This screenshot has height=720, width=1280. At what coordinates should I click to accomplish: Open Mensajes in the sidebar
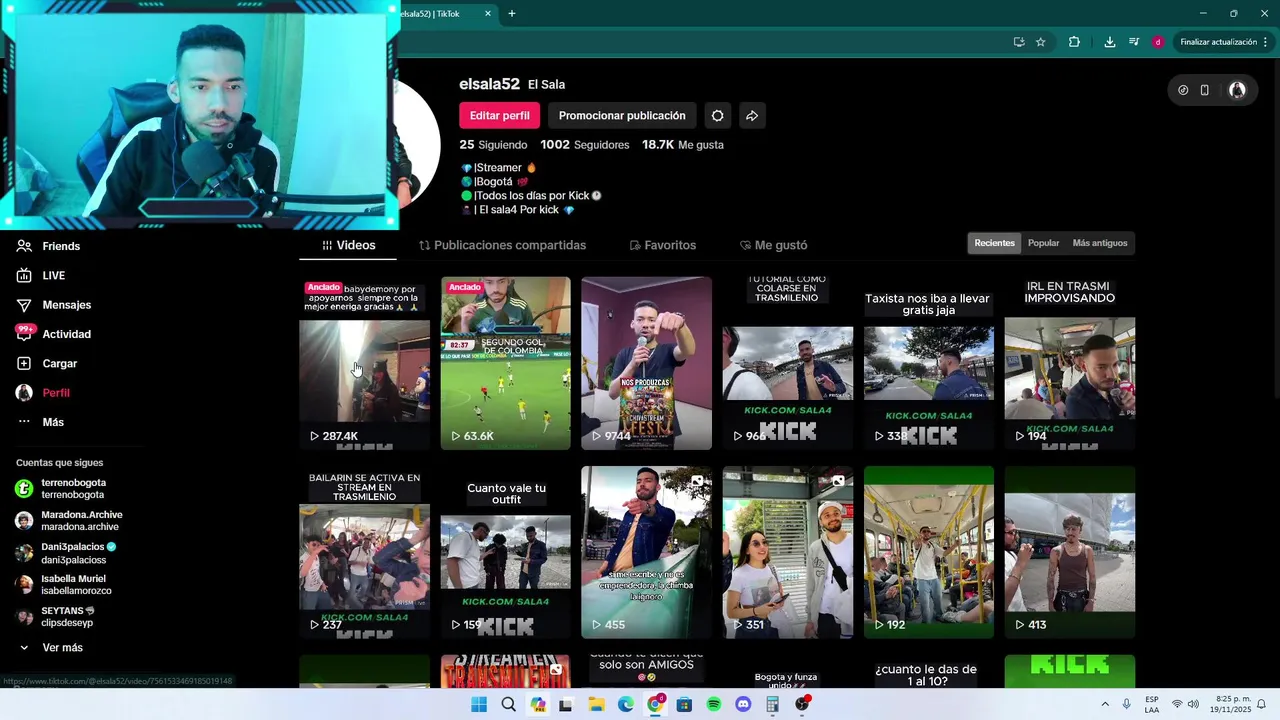[53, 305]
